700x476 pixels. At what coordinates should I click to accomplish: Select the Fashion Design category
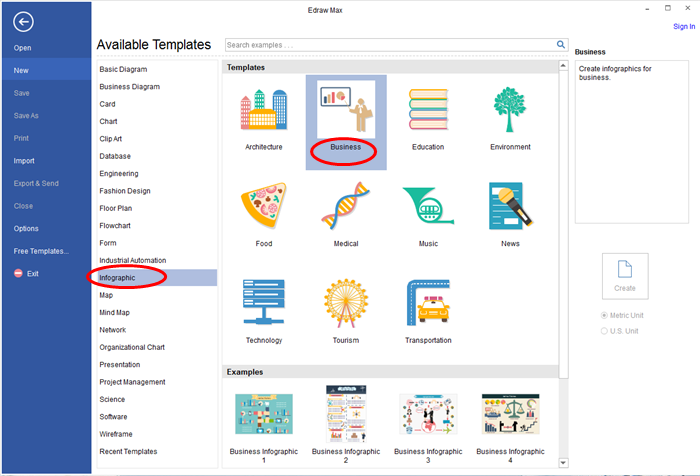[125, 191]
